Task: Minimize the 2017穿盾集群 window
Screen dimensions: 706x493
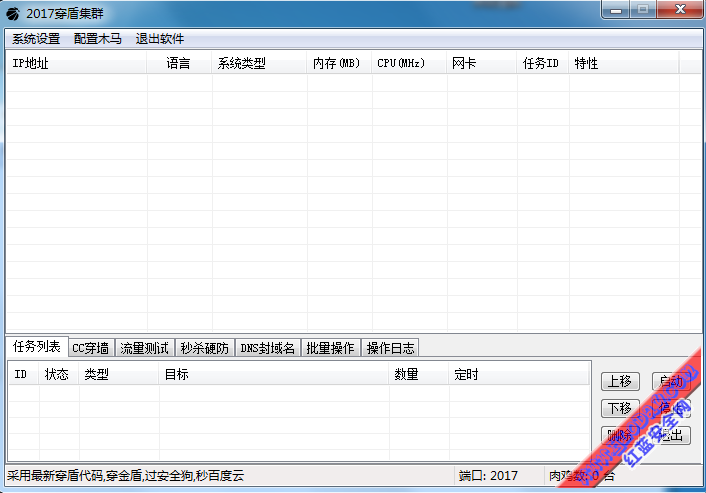Action: point(616,9)
